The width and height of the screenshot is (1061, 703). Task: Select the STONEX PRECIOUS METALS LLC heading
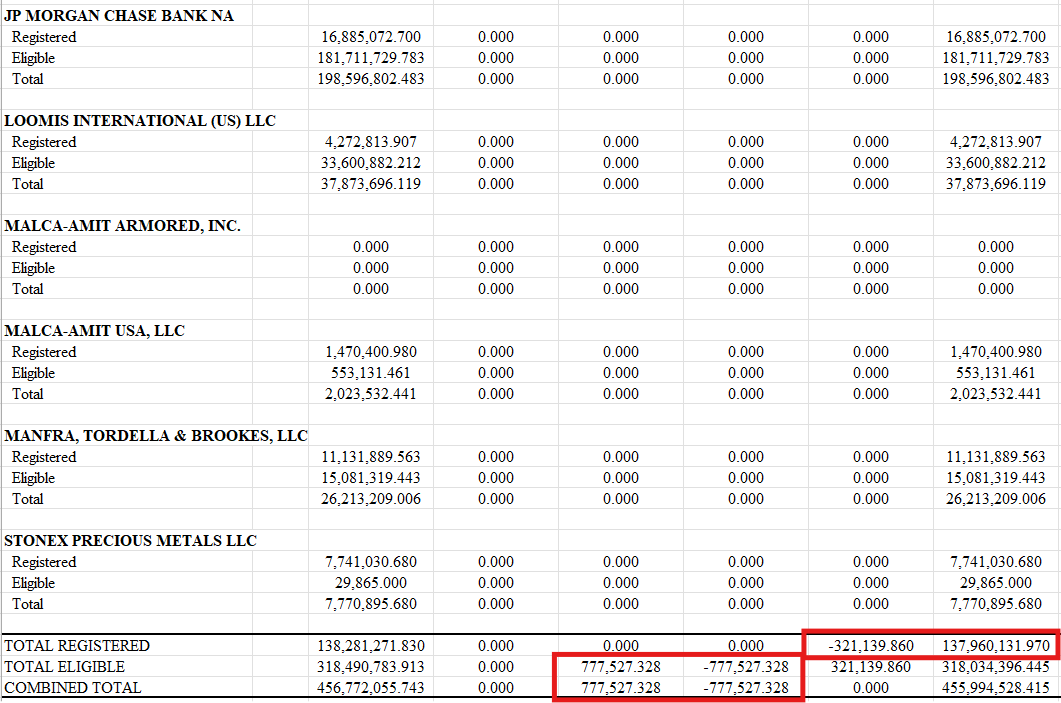[x=130, y=541]
